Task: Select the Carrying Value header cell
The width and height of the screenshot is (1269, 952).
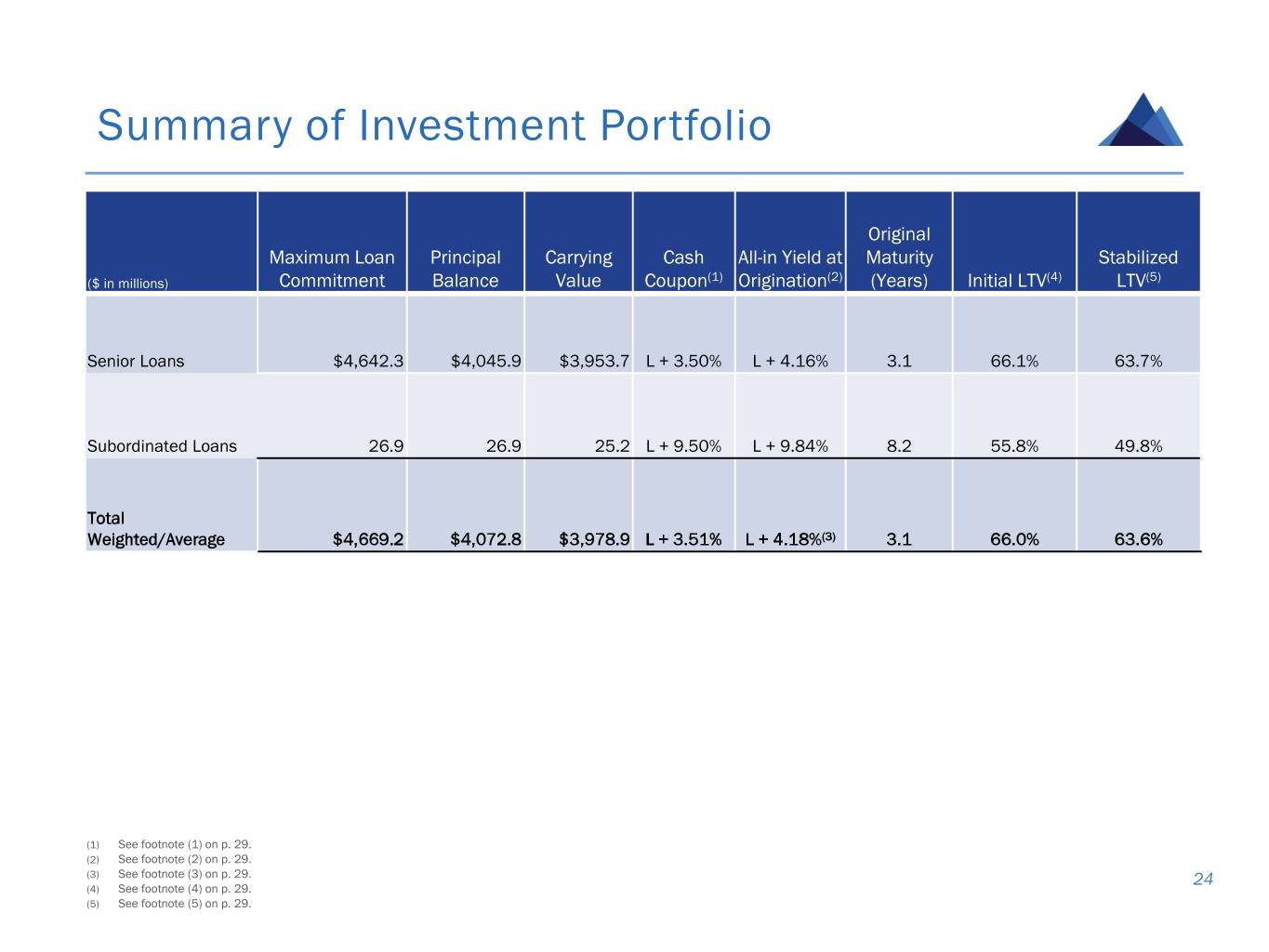Action: tap(578, 269)
